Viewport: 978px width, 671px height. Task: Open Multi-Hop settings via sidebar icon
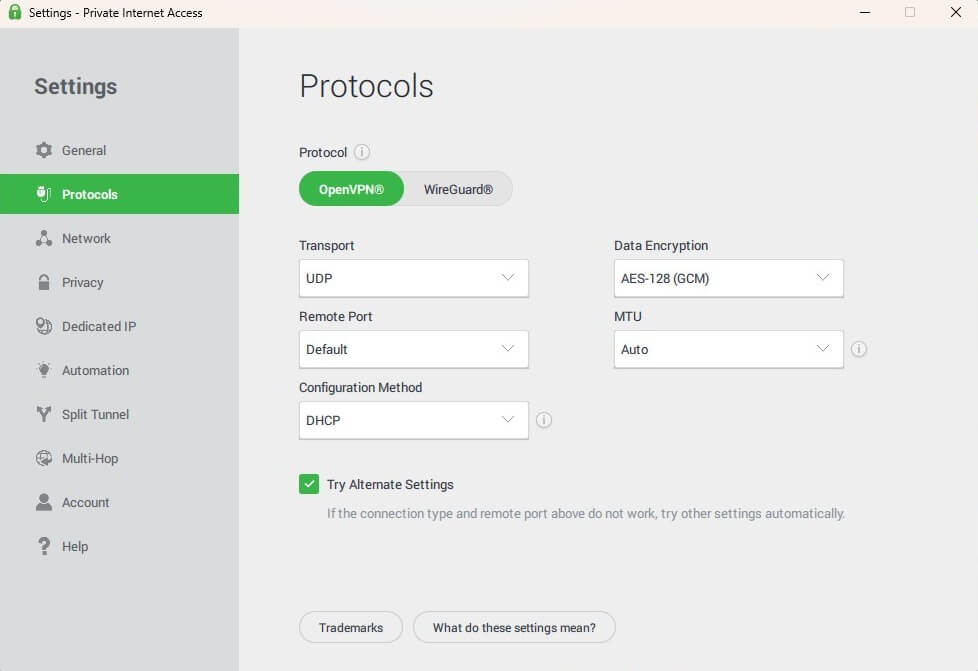tap(45, 458)
